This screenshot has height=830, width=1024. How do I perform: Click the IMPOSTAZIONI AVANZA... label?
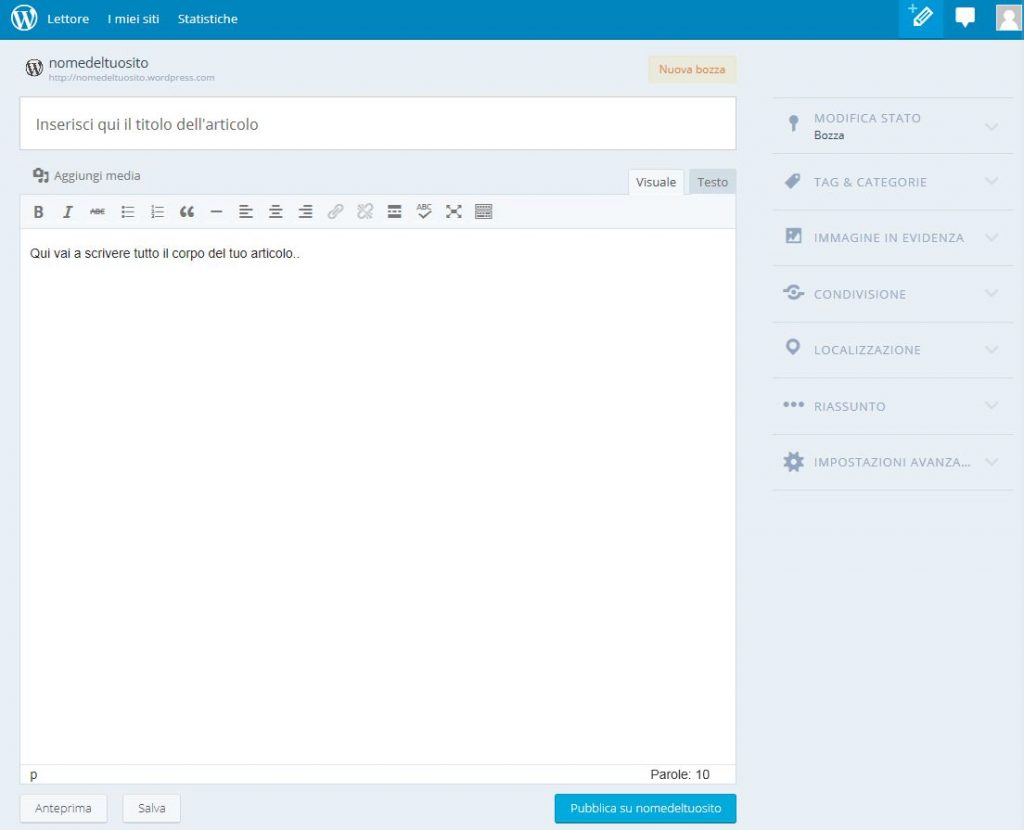[x=892, y=462]
